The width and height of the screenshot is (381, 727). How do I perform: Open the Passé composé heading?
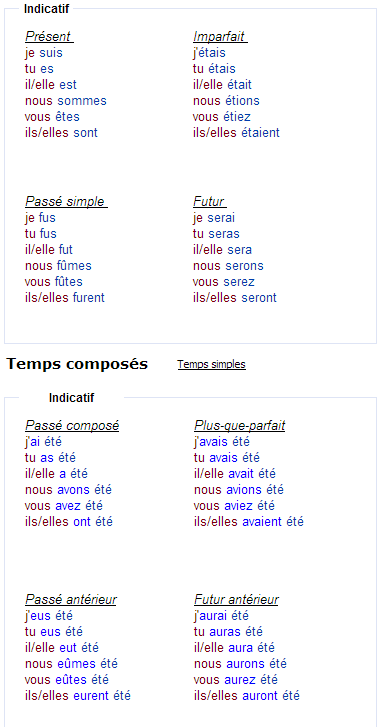72,426
